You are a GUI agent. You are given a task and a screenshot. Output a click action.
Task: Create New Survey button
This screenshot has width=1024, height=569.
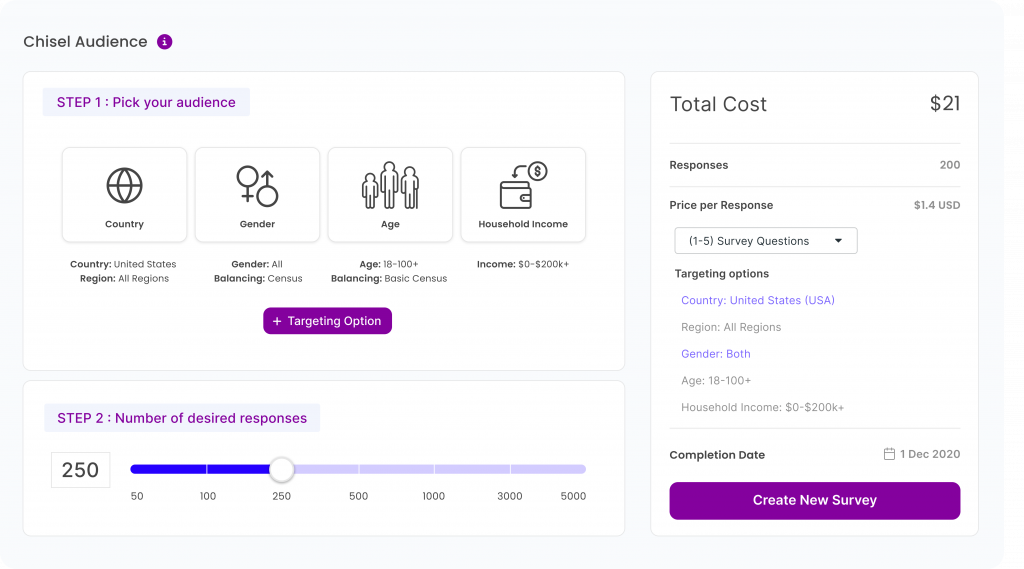point(814,500)
